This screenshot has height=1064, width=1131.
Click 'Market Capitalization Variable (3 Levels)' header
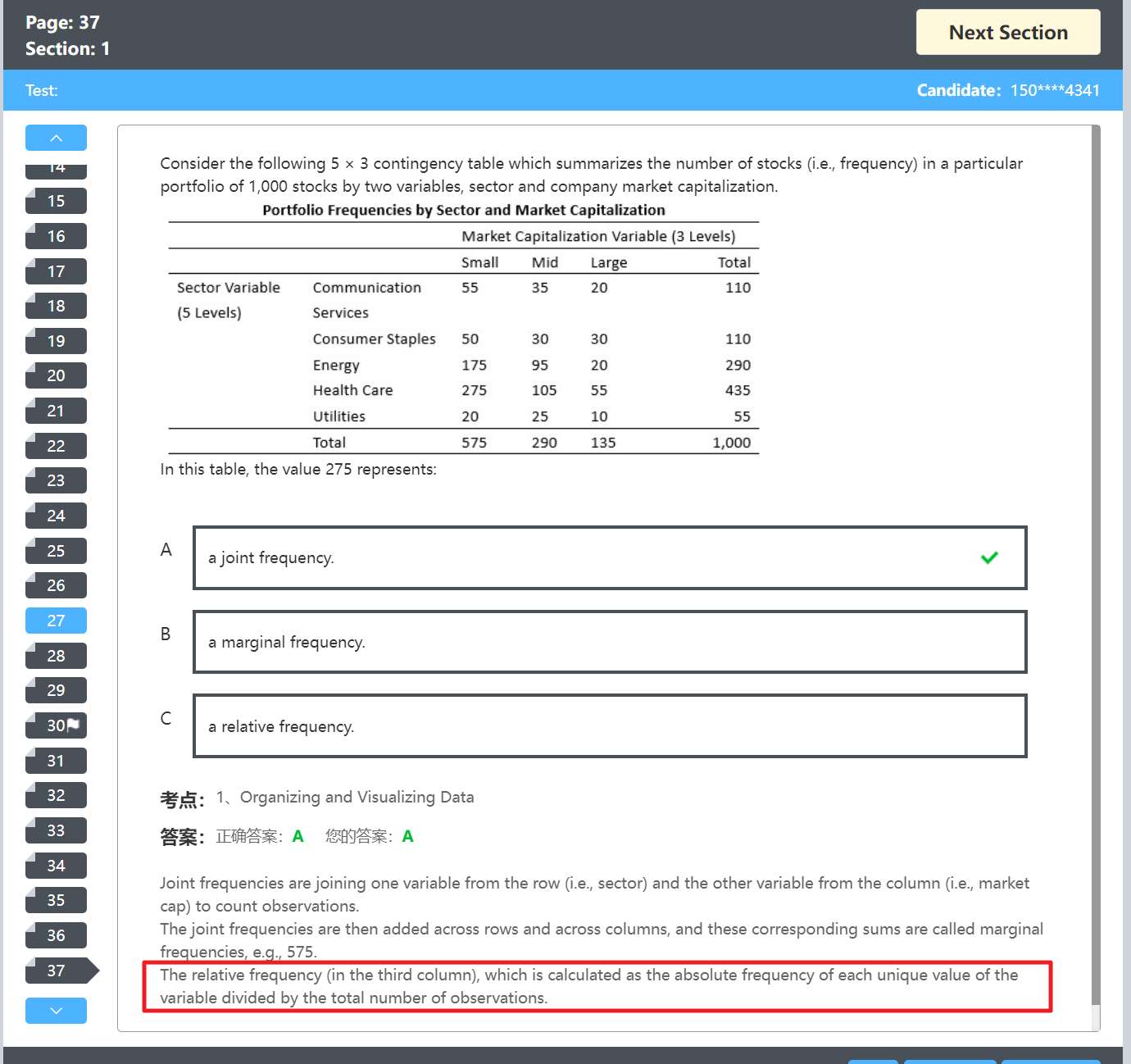(598, 236)
